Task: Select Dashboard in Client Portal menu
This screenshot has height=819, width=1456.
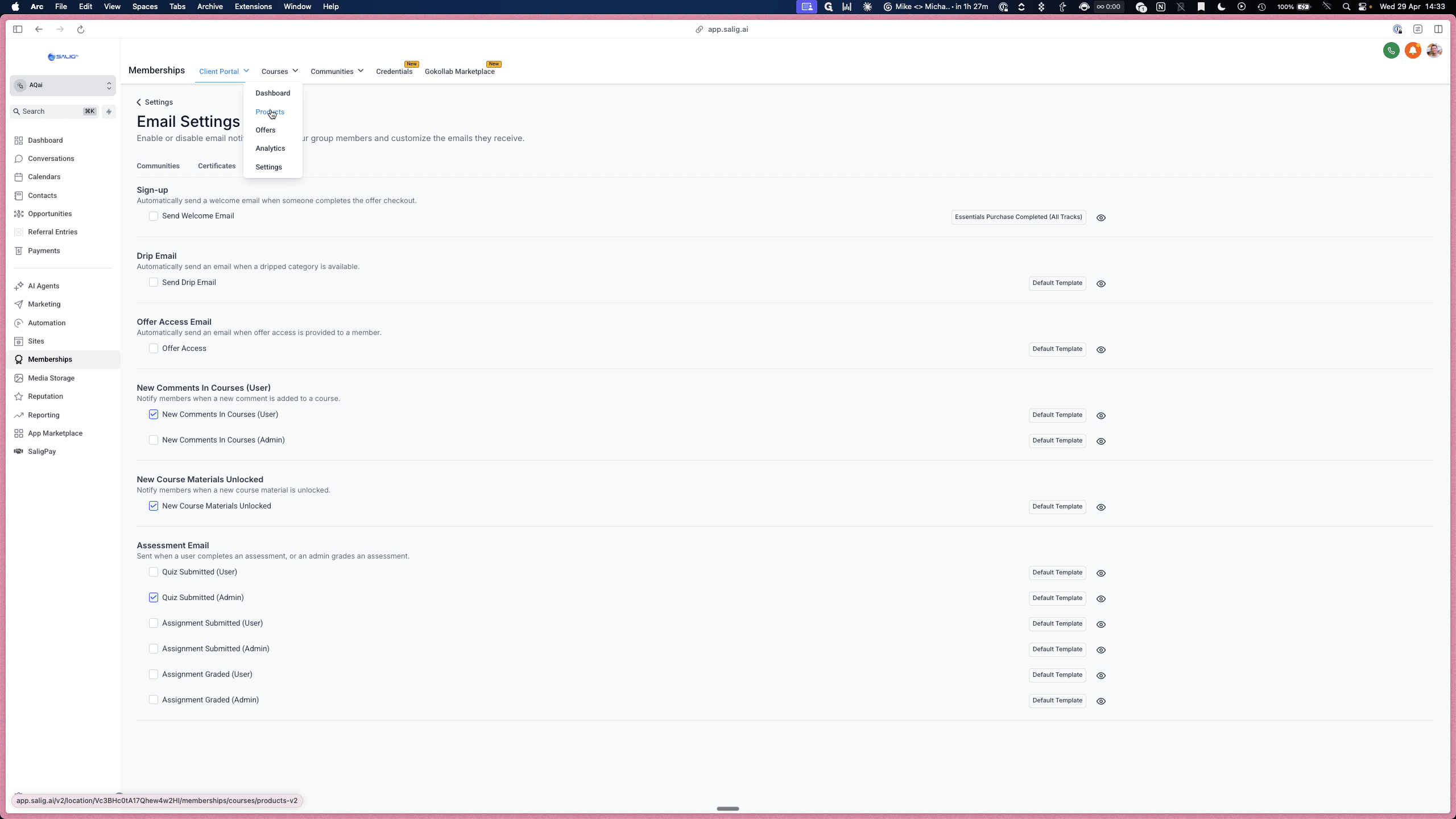Action: tap(272, 93)
